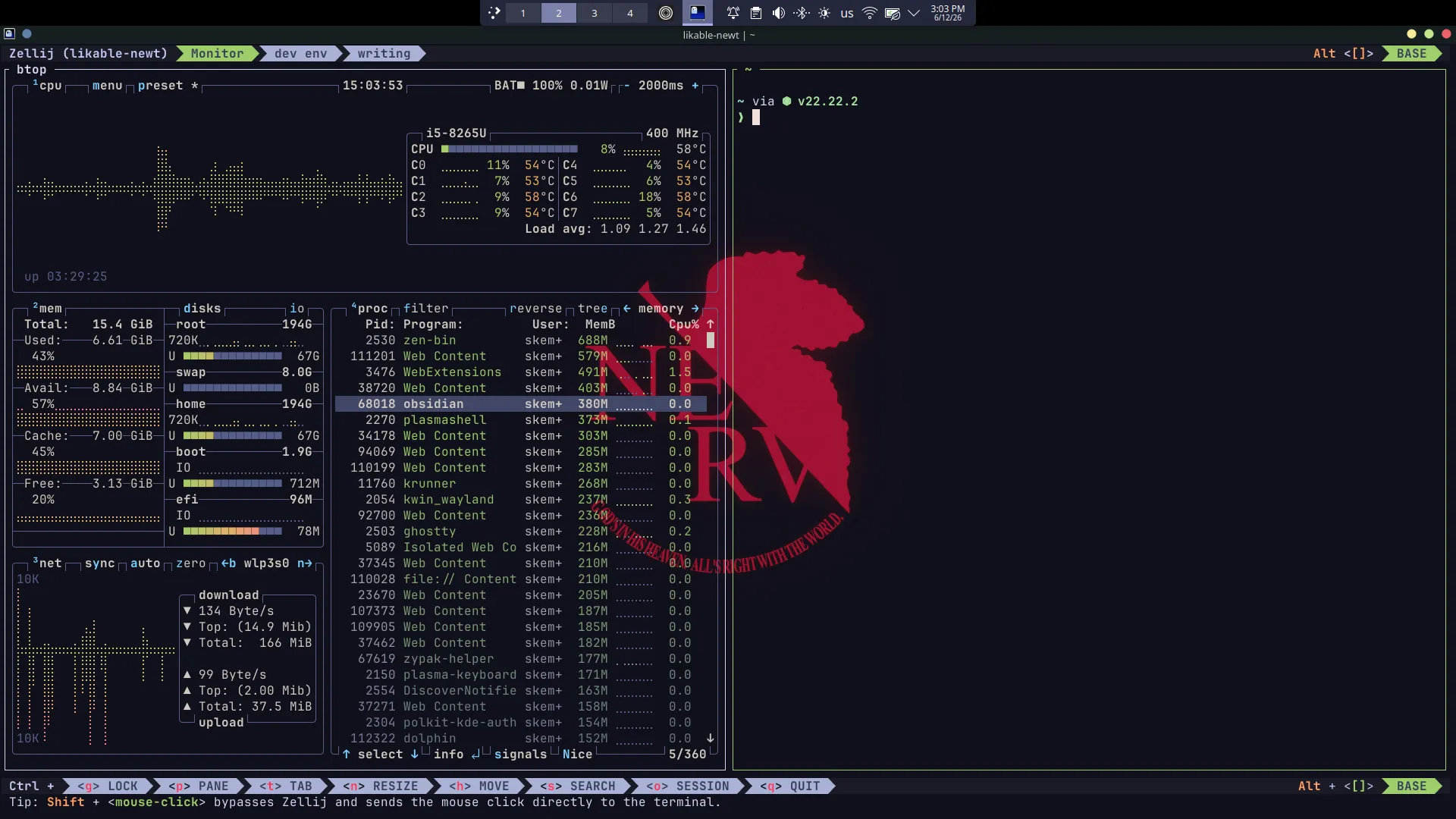Open signals option in proc footer
The width and height of the screenshot is (1456, 819).
(520, 755)
